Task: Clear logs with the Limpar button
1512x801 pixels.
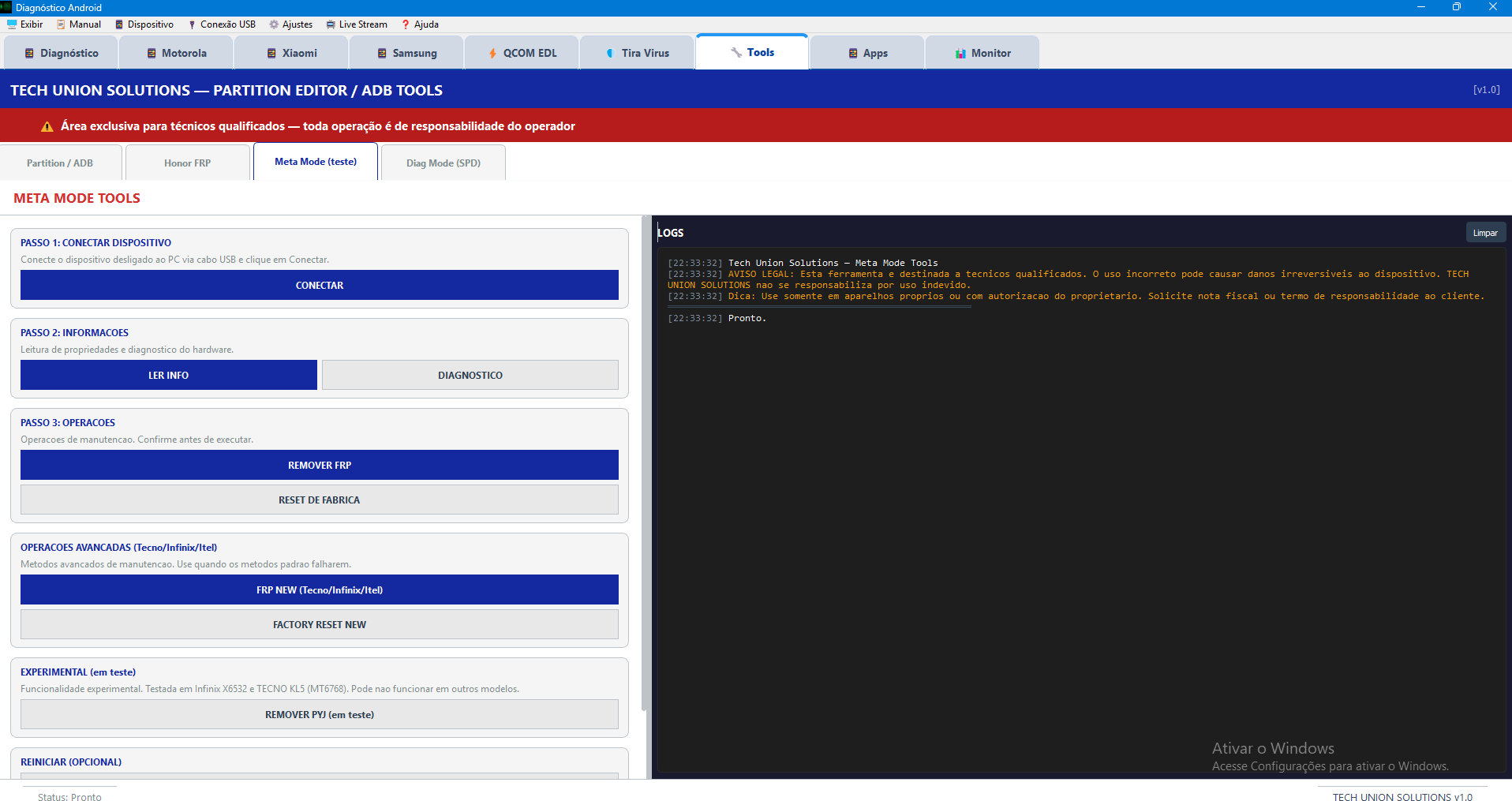Action: click(x=1485, y=233)
